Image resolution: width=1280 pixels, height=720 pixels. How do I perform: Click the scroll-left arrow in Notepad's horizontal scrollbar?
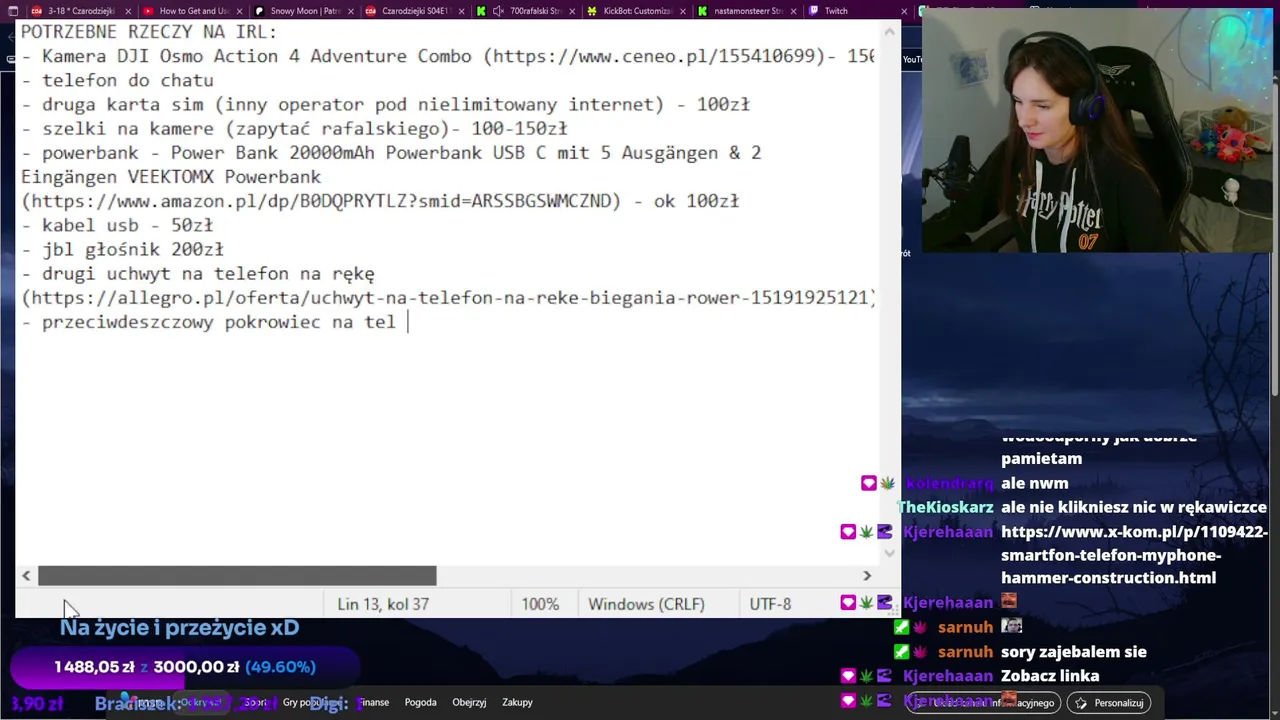pyautogui.click(x=26, y=575)
